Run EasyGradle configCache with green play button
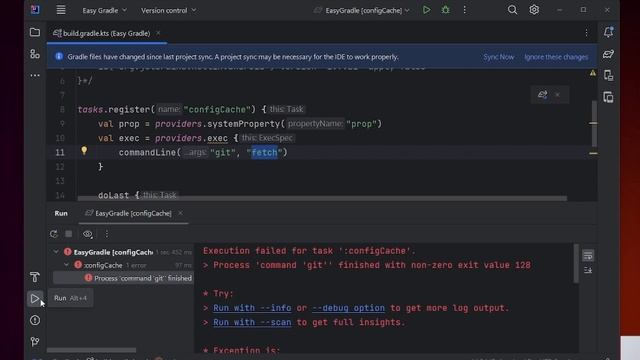 (x=426, y=10)
